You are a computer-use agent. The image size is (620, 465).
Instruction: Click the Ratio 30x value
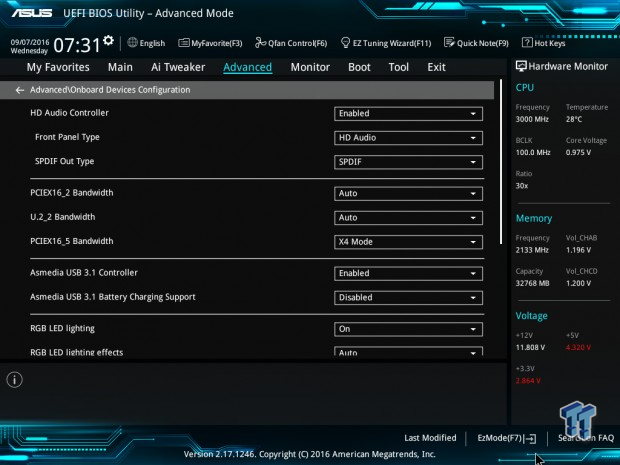(x=522, y=185)
